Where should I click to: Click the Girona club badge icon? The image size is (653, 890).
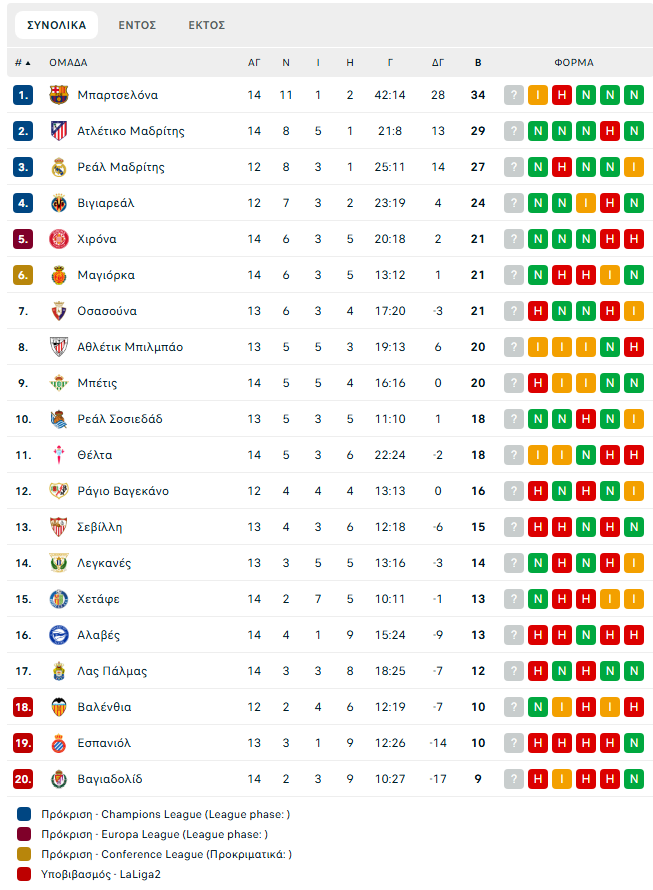click(x=58, y=239)
